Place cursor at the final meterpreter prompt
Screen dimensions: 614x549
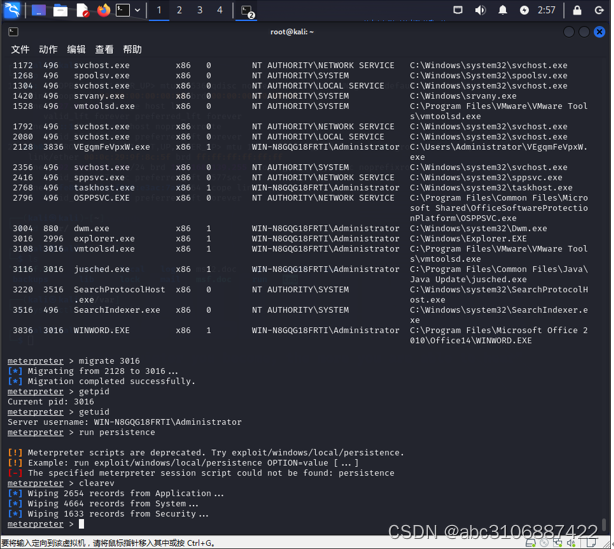(x=81, y=524)
